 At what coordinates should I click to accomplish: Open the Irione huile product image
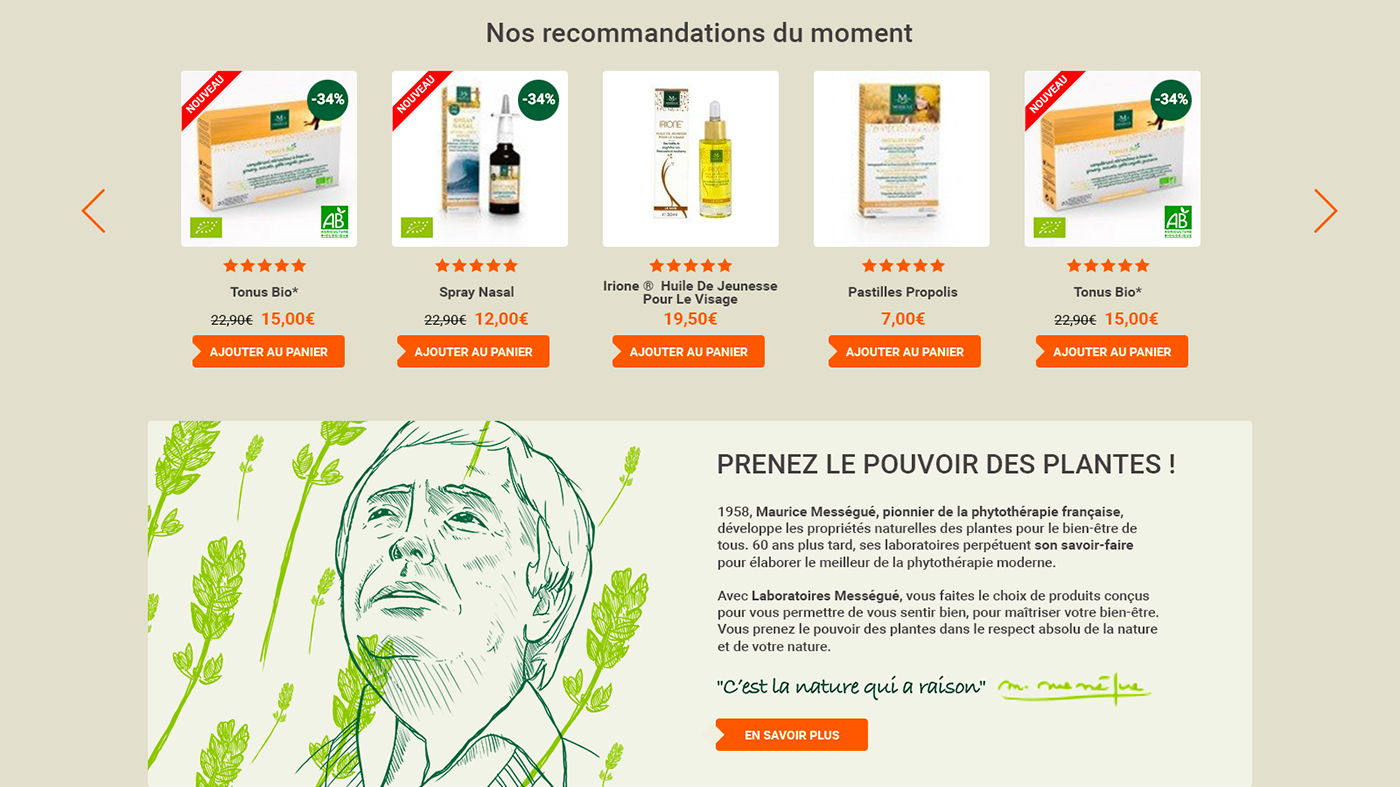point(691,159)
